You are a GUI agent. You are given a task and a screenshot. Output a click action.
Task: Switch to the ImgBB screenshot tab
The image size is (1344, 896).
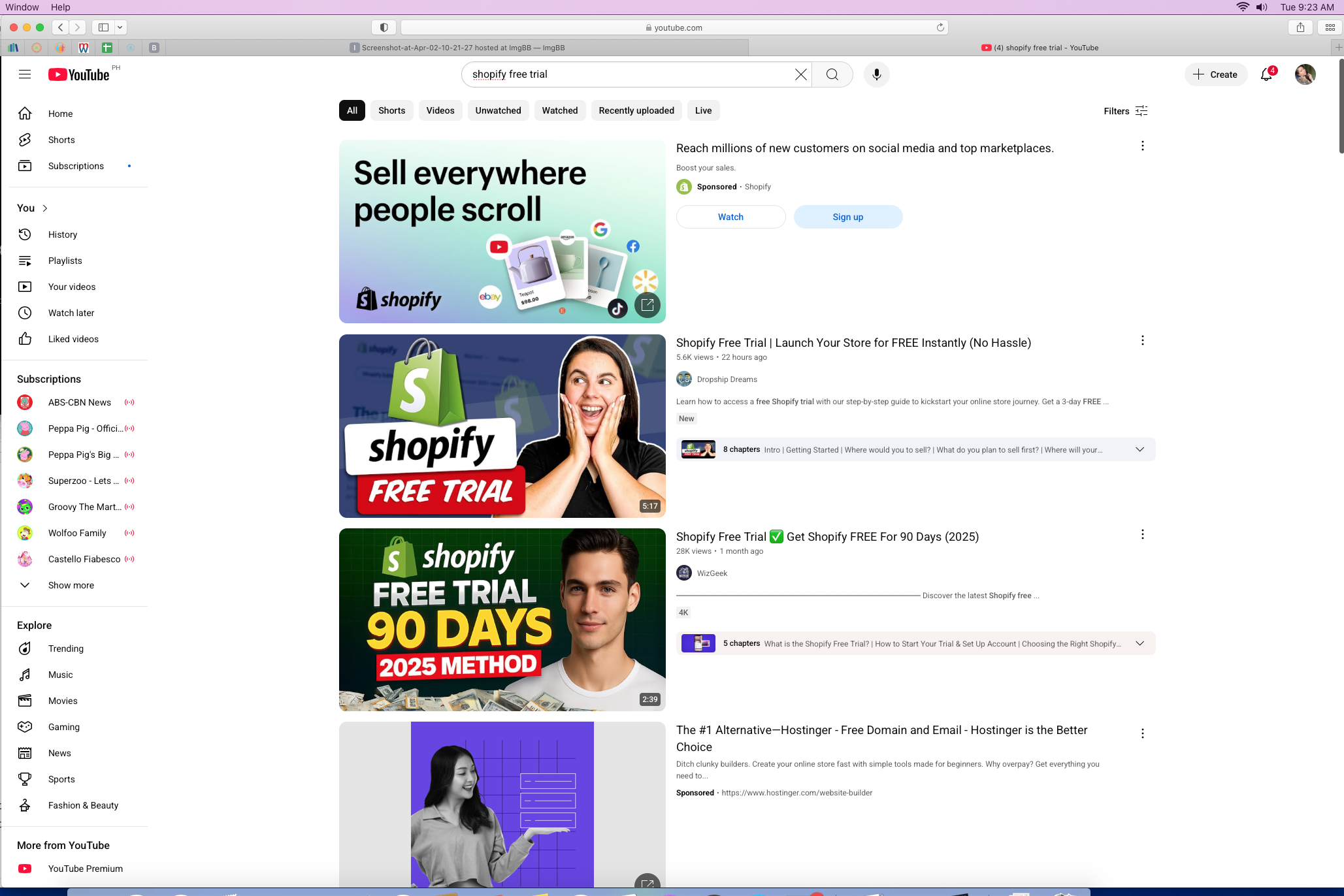point(457,48)
